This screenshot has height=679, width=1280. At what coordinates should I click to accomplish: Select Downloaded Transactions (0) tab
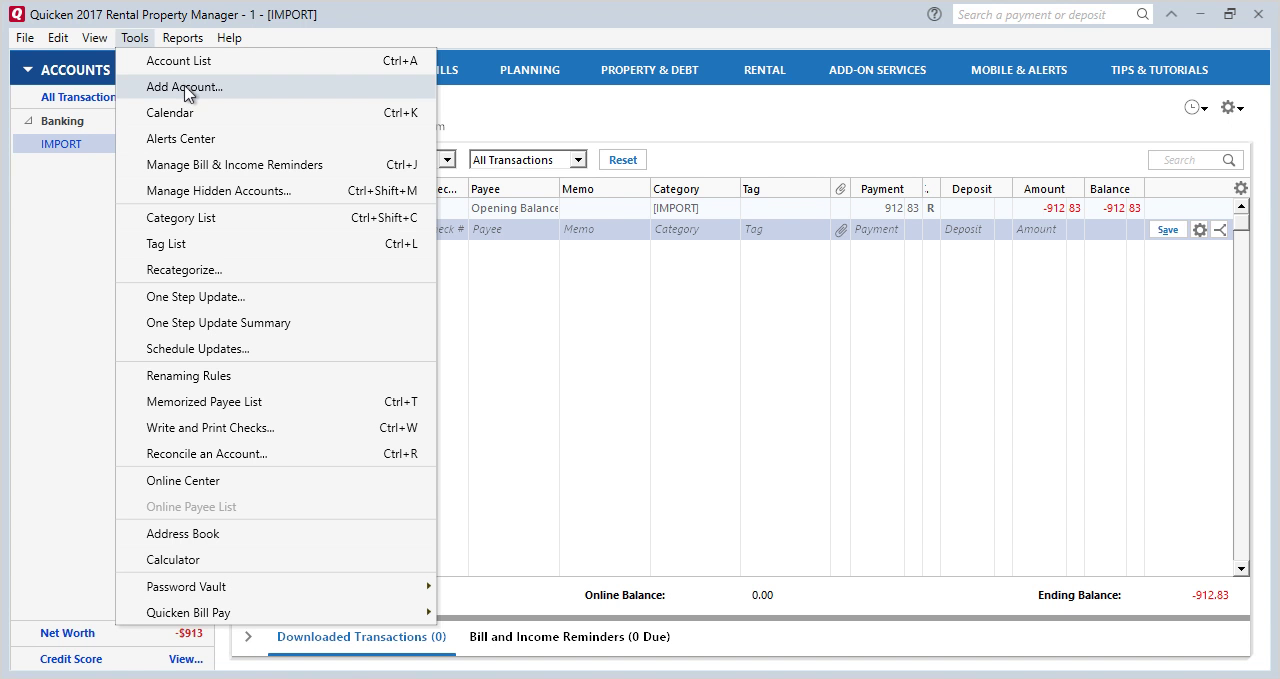(x=361, y=637)
